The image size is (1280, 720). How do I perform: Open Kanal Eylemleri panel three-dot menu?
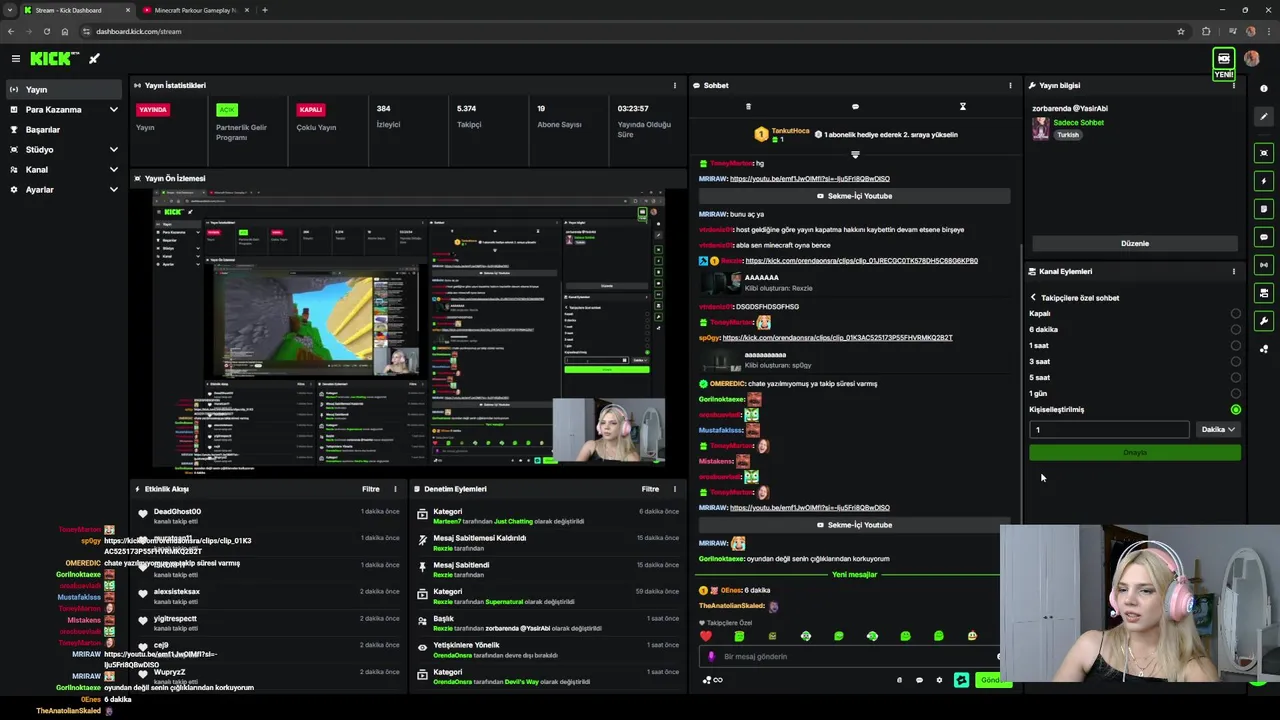[1233, 271]
